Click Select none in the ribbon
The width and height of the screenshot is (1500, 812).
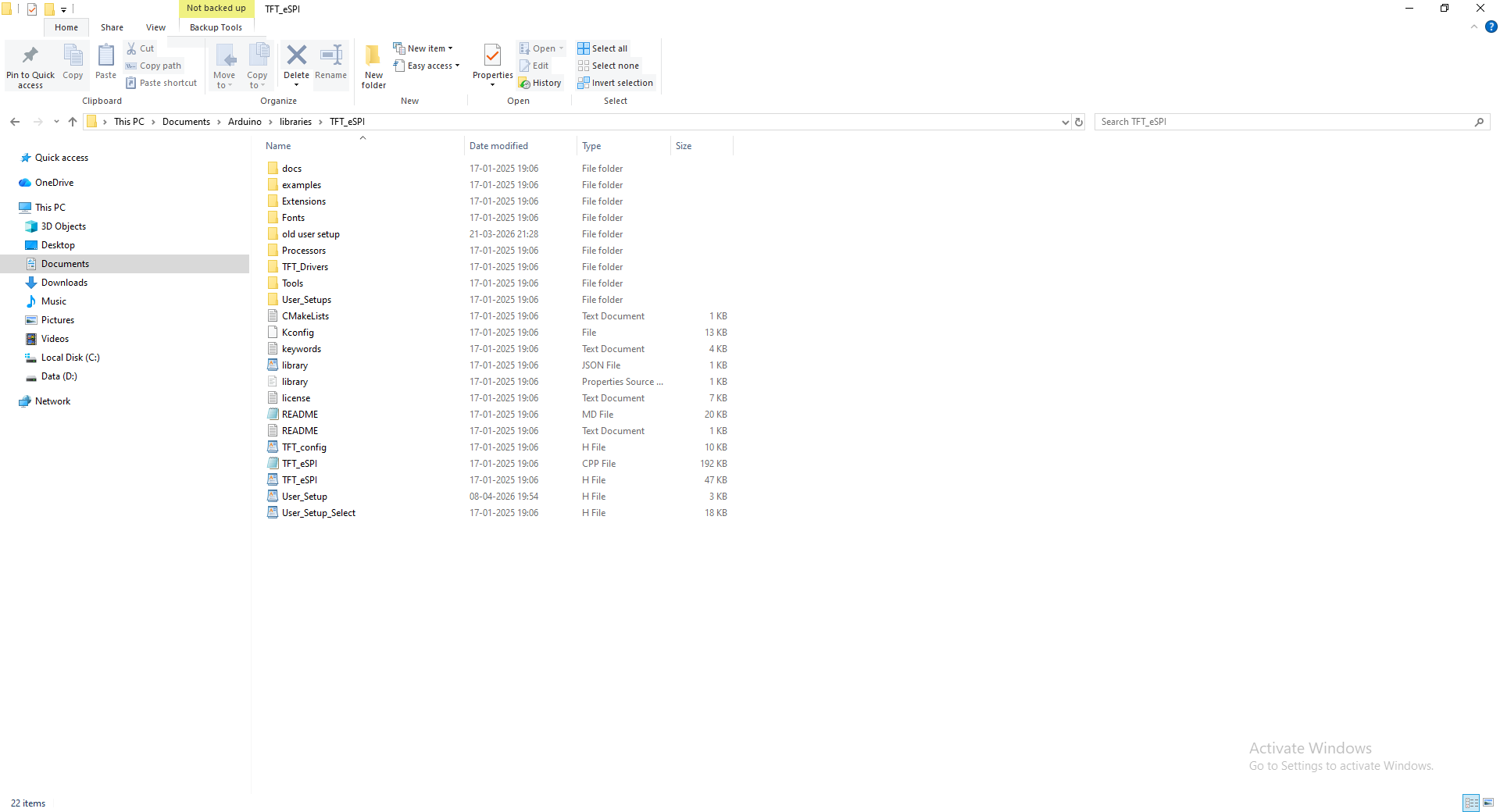pyautogui.click(x=609, y=66)
